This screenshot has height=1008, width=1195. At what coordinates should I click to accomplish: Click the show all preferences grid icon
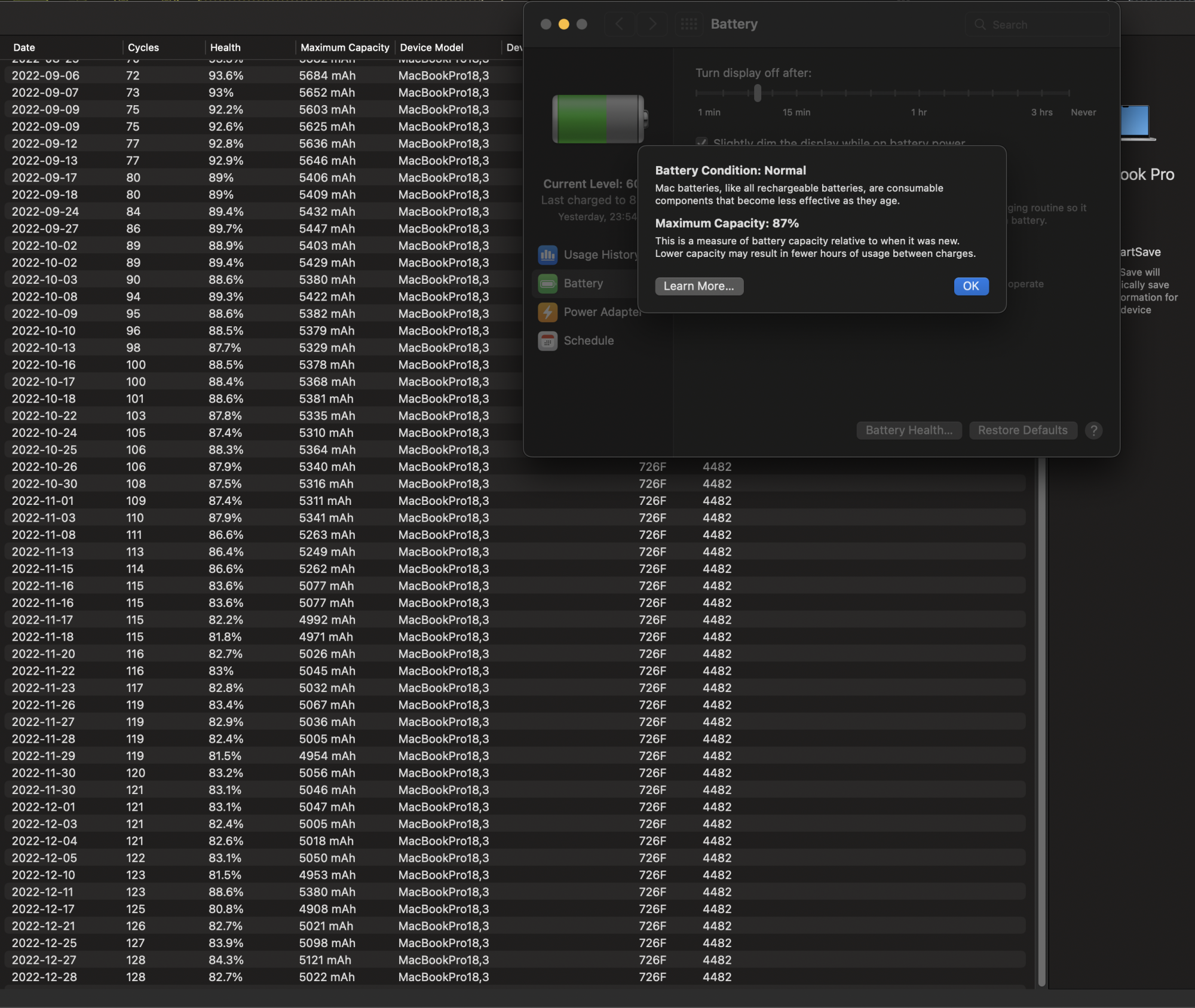(688, 24)
